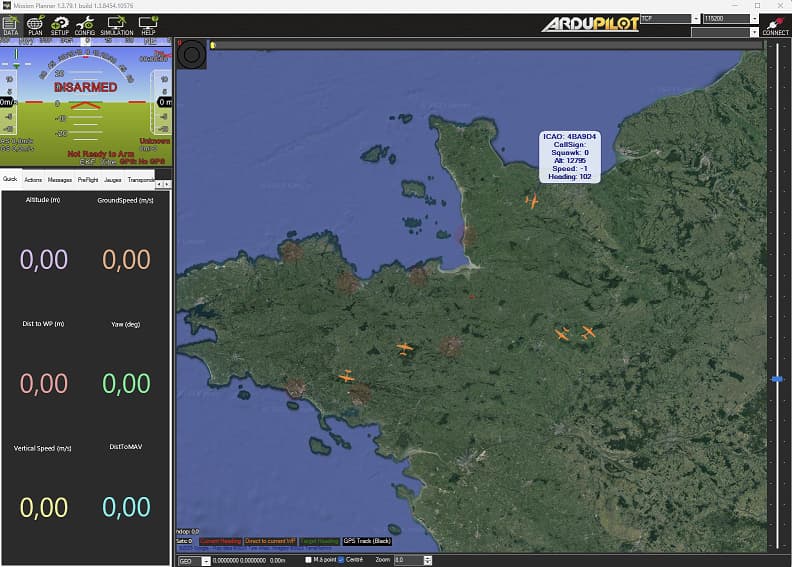Click the yellow marker on top map bar
Image resolution: width=792 pixels, height=567 pixels.
tap(213, 45)
